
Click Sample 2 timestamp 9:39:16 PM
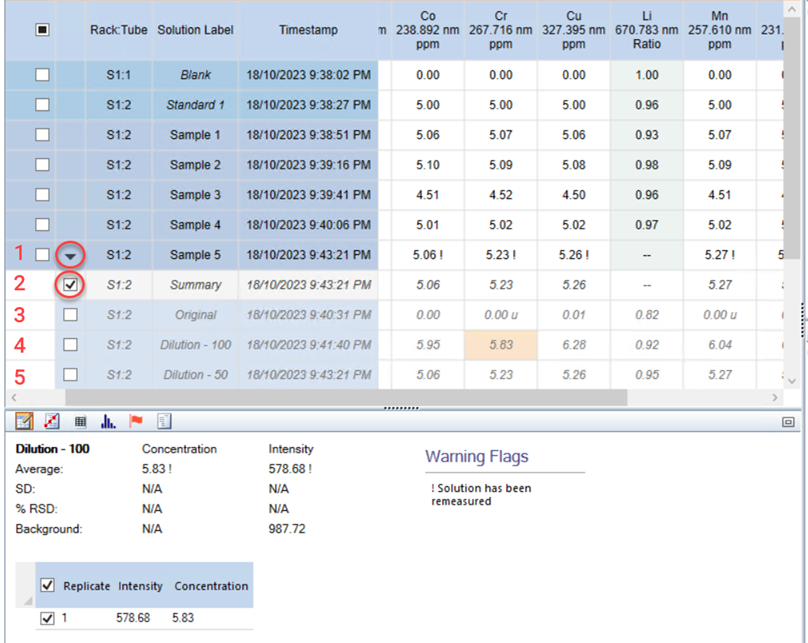(x=308, y=165)
